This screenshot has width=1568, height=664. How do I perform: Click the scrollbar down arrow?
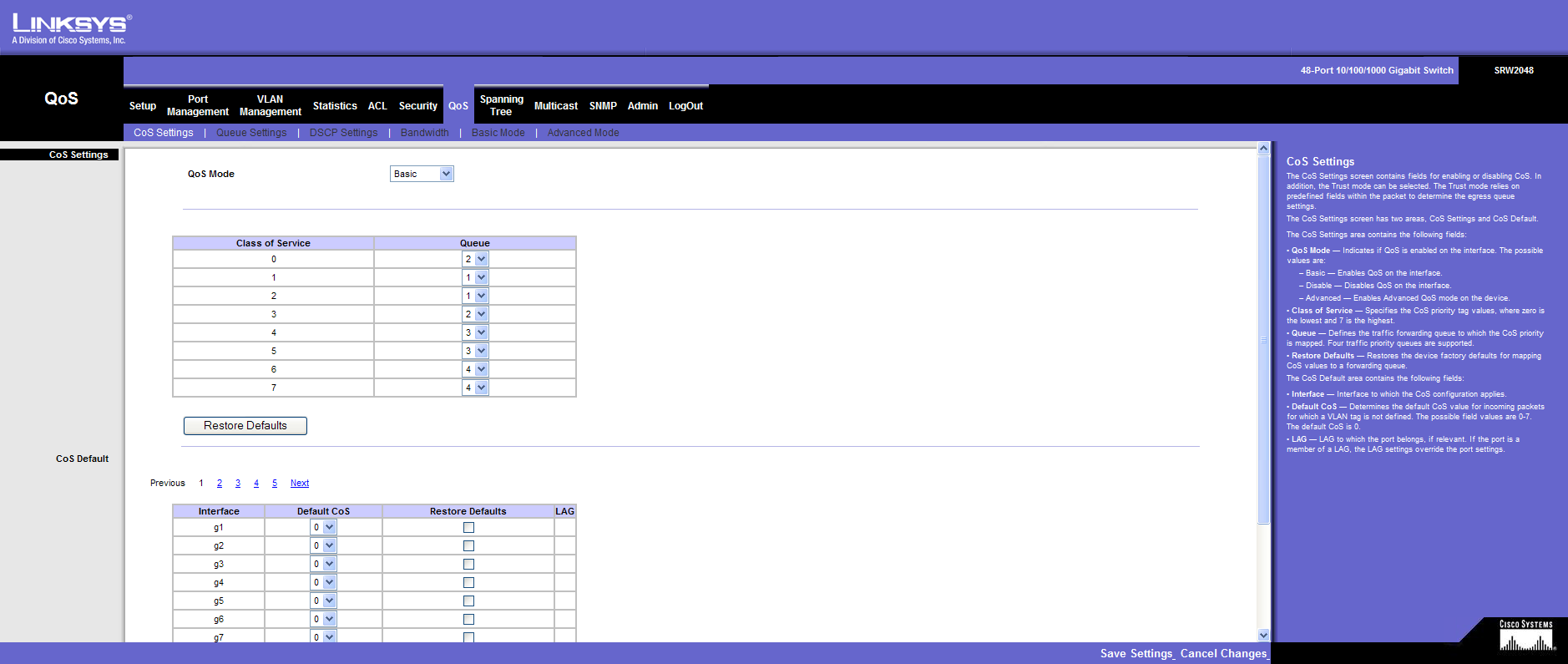[1263, 635]
